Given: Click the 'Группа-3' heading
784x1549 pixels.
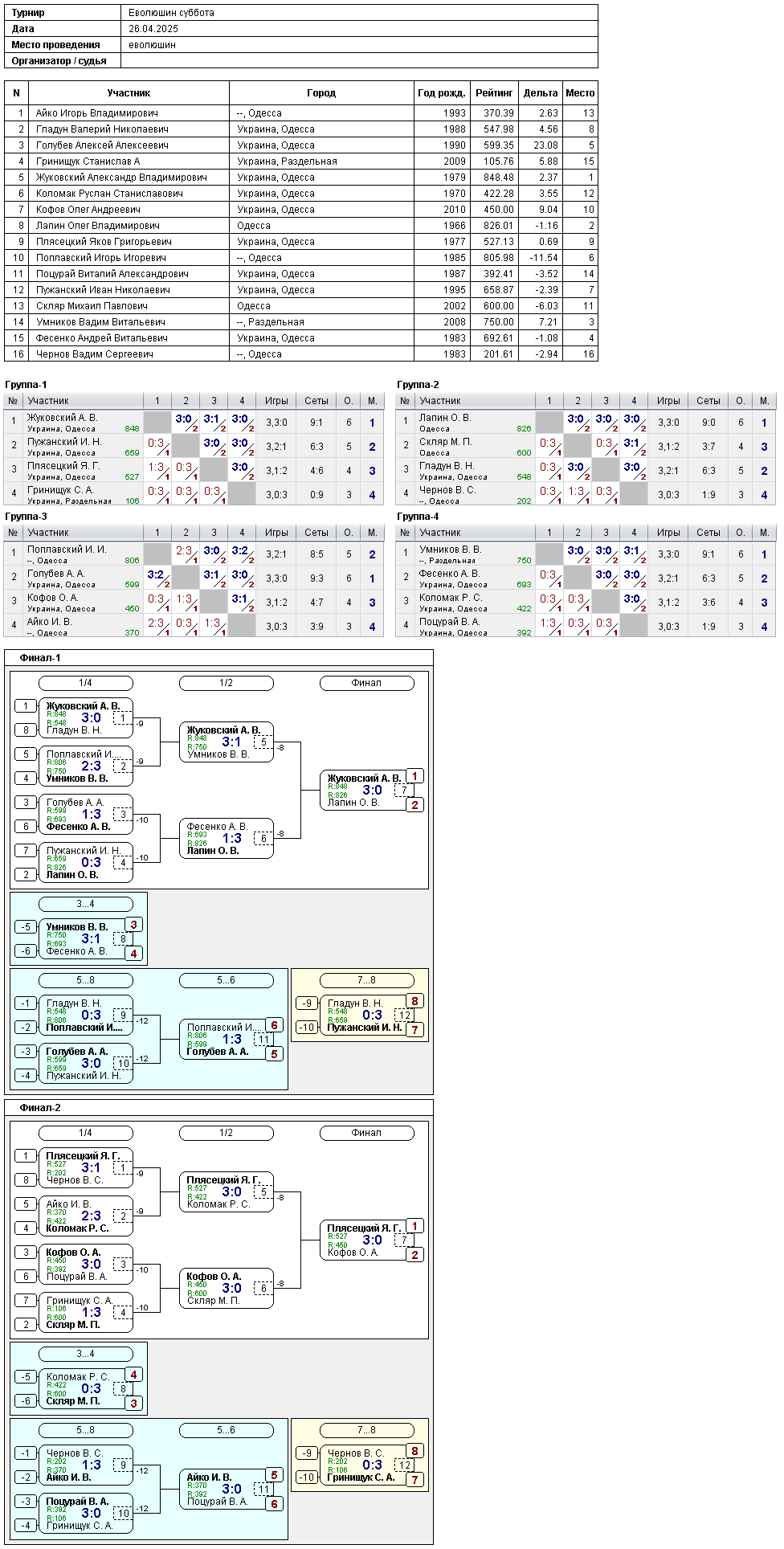Looking at the screenshot, I should (26, 517).
